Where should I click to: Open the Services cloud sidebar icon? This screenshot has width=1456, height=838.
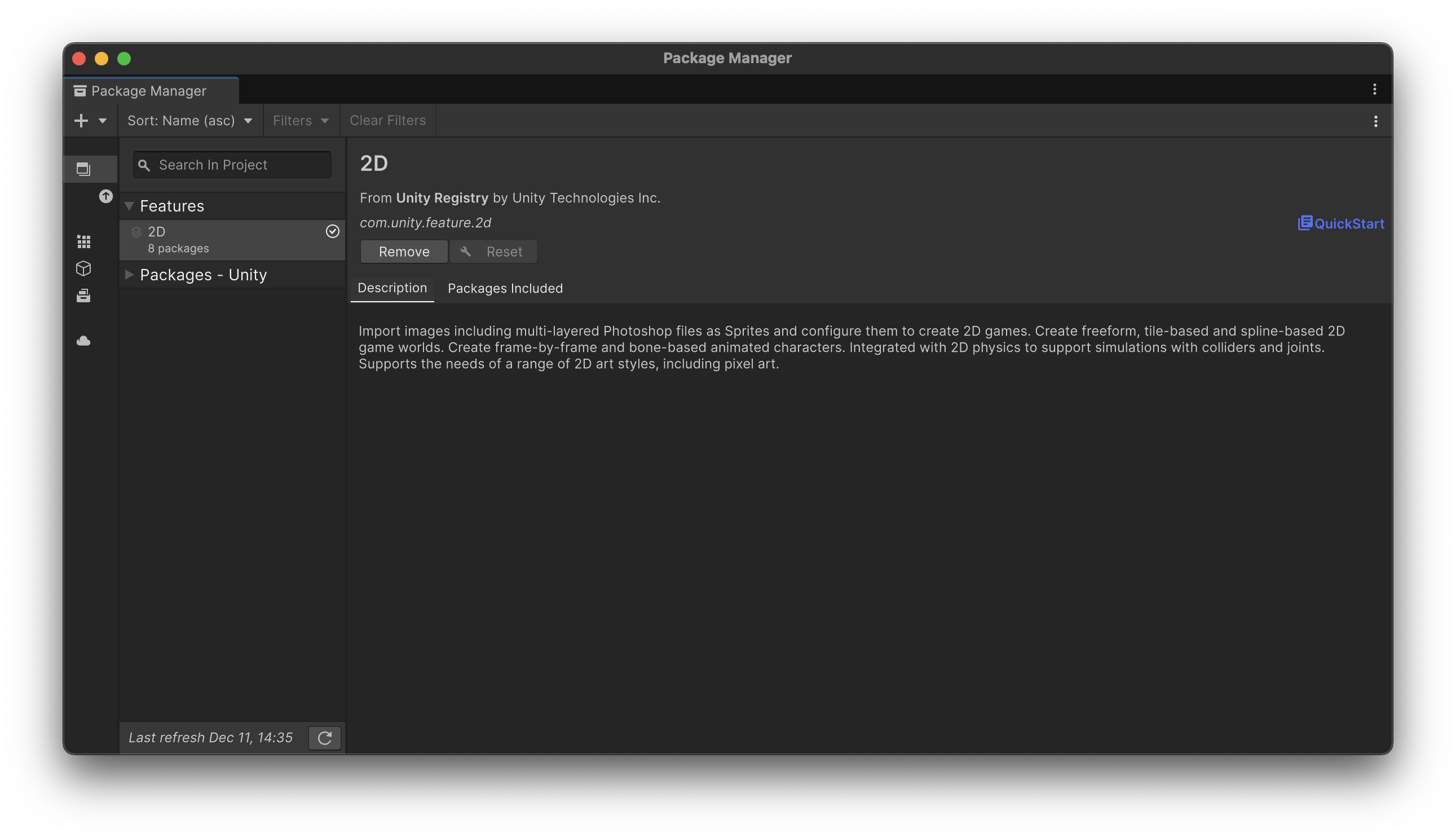(83, 341)
